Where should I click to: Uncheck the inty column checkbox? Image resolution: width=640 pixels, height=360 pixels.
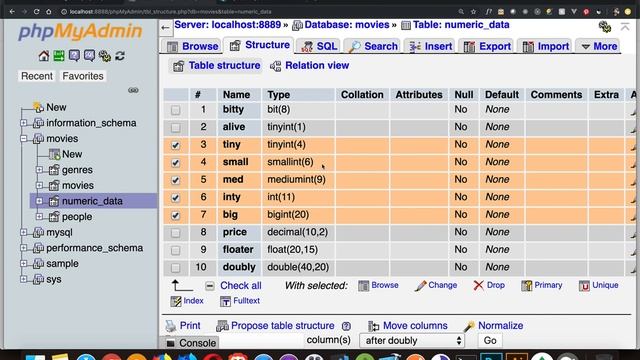pos(176,198)
